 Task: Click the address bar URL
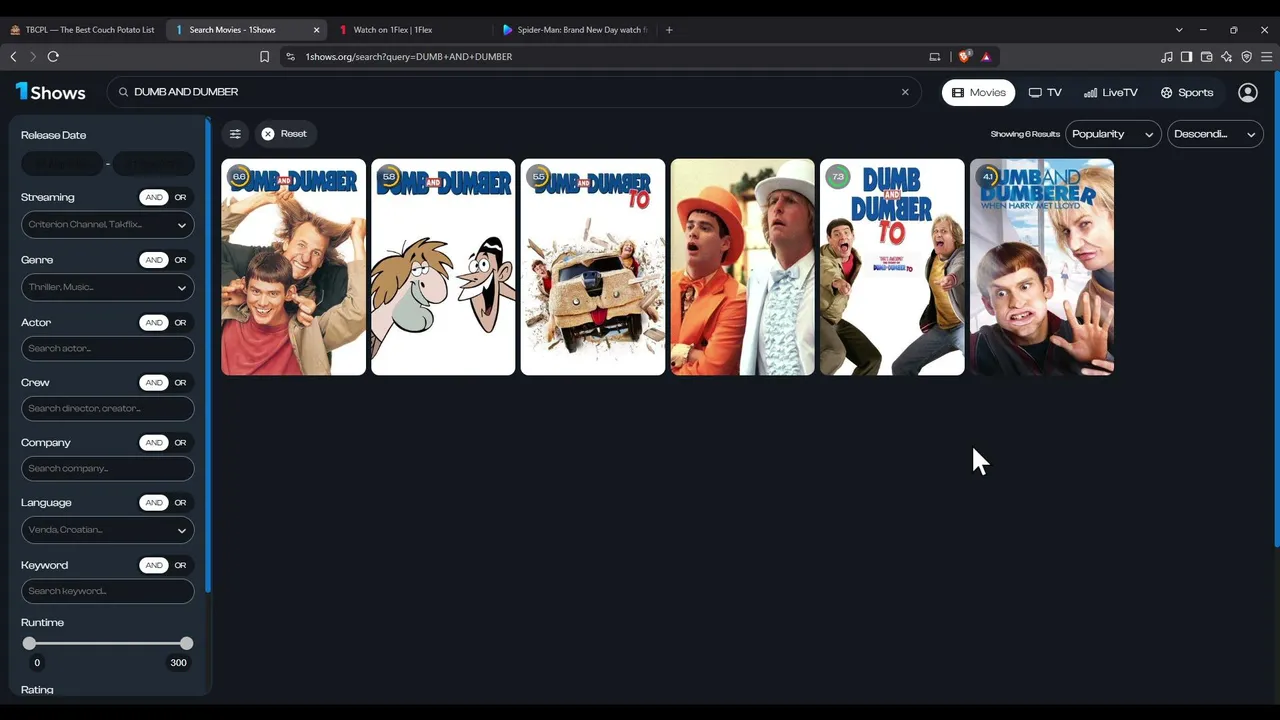tap(409, 57)
